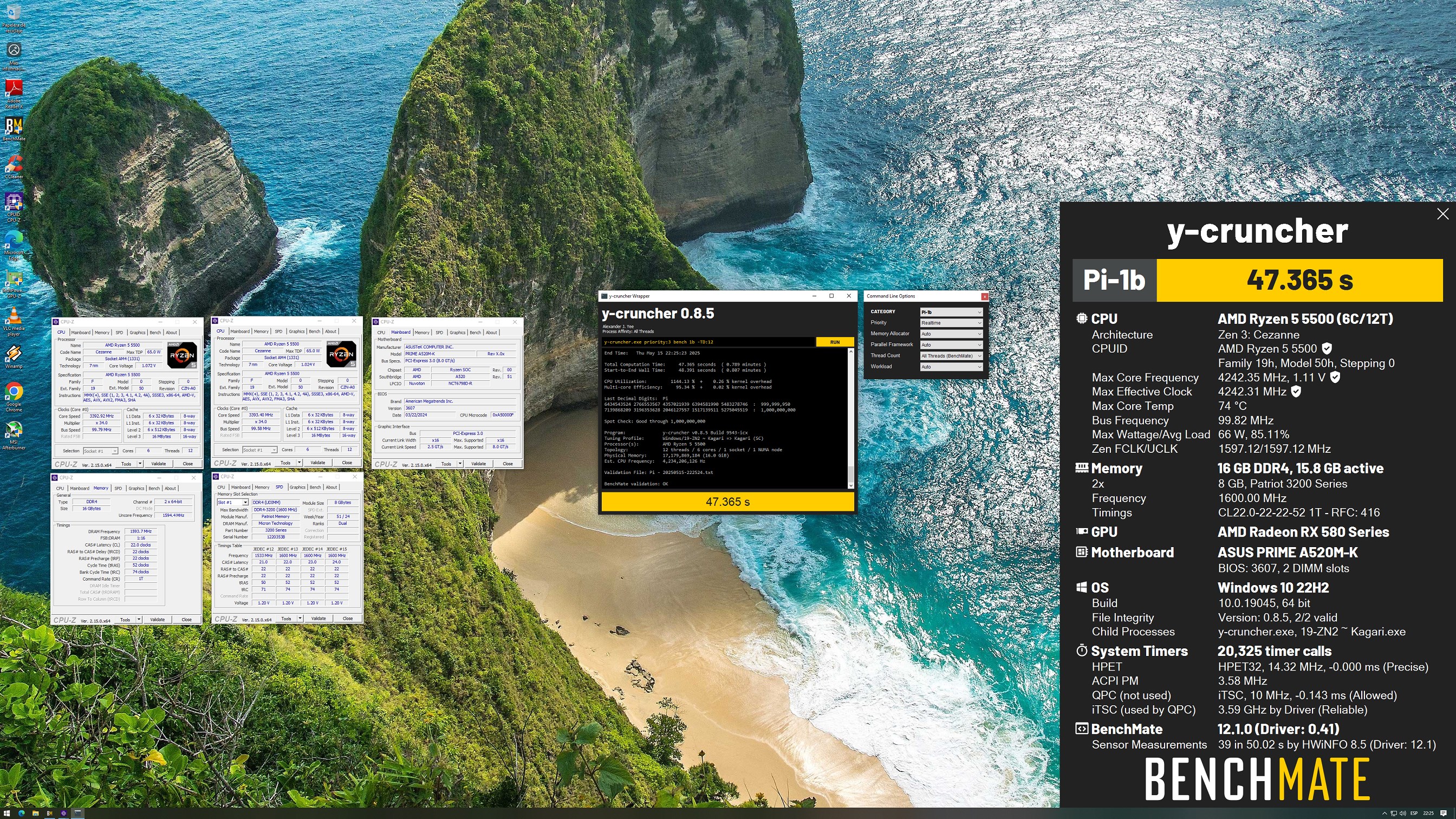The height and width of the screenshot is (819, 1456).
Task: Switch to About tab in SPD CPU-Z window
Action: pos(331,487)
